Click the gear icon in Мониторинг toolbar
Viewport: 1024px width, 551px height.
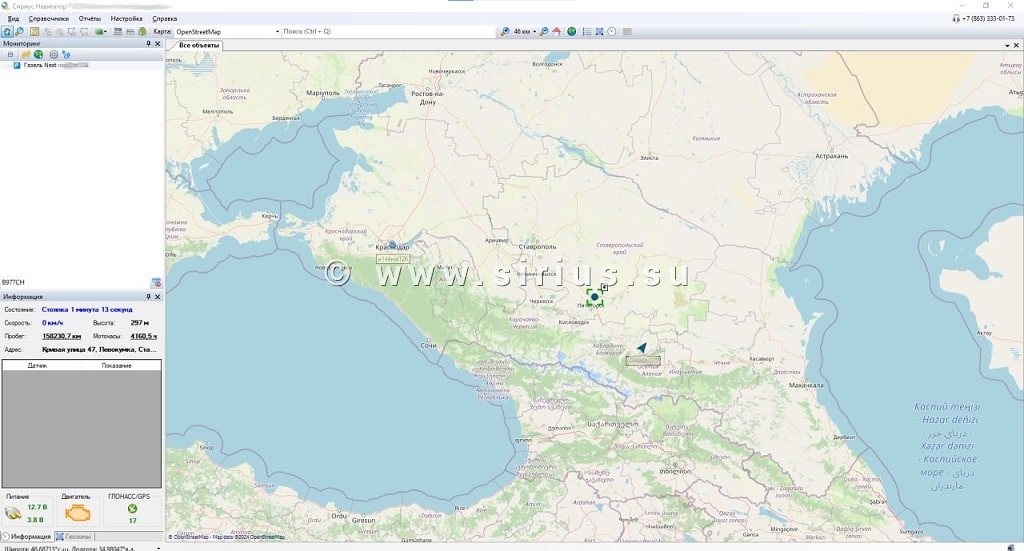click(x=53, y=54)
